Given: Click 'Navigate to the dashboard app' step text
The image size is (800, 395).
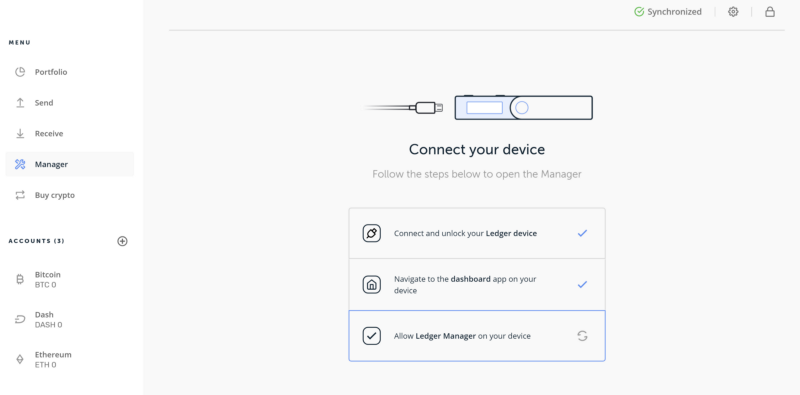Looking at the screenshot, I should click(465, 285).
